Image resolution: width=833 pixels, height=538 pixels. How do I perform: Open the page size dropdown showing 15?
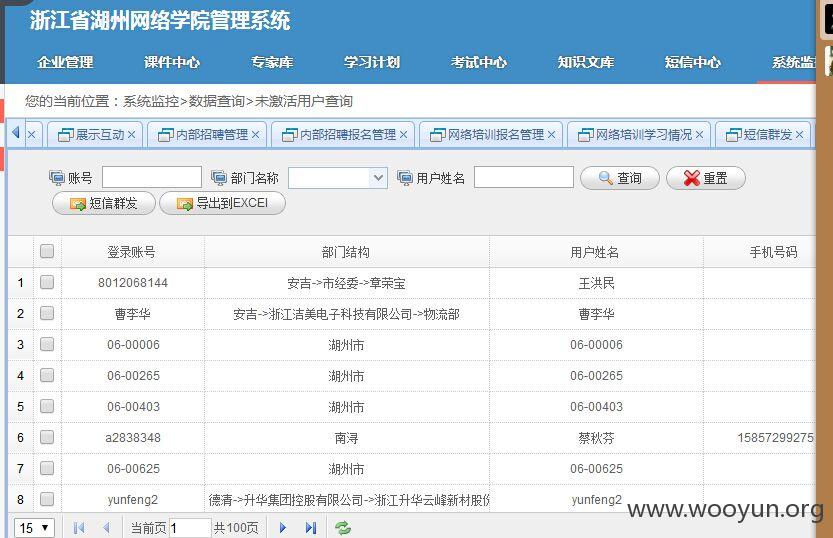coord(34,528)
